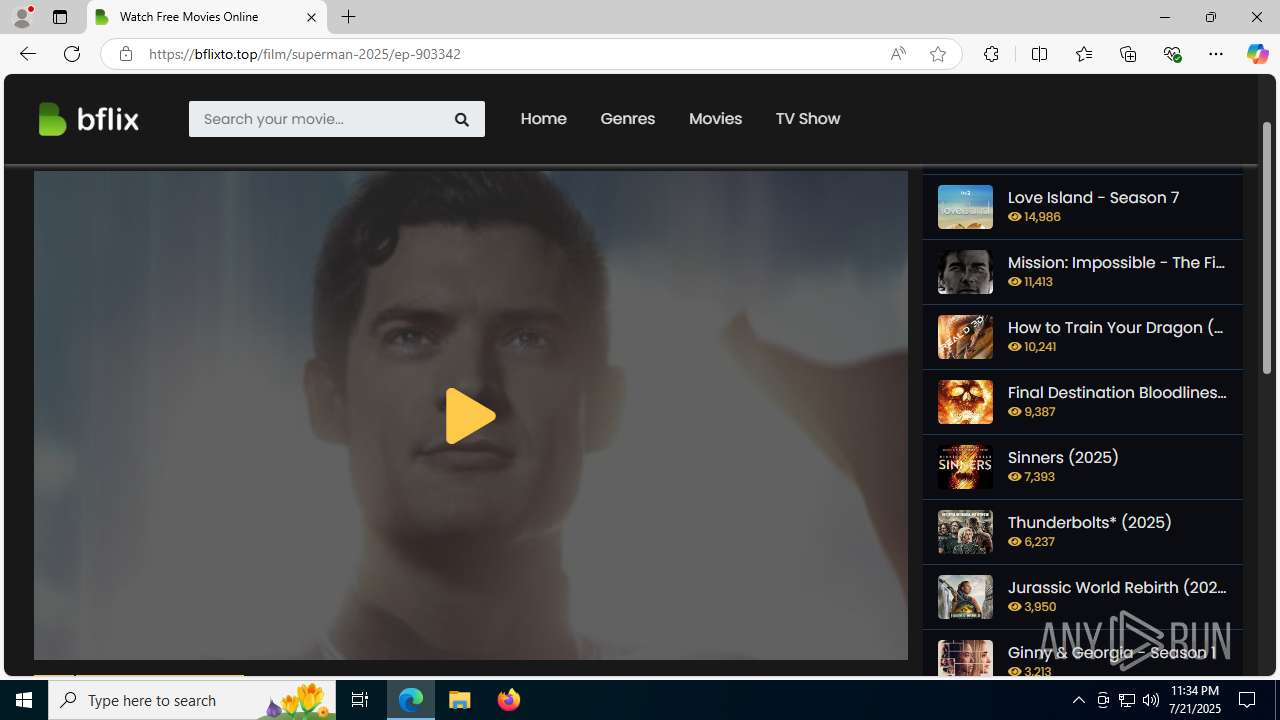Click view count 3,950
This screenshot has height=720, width=1280.
click(x=1032, y=607)
